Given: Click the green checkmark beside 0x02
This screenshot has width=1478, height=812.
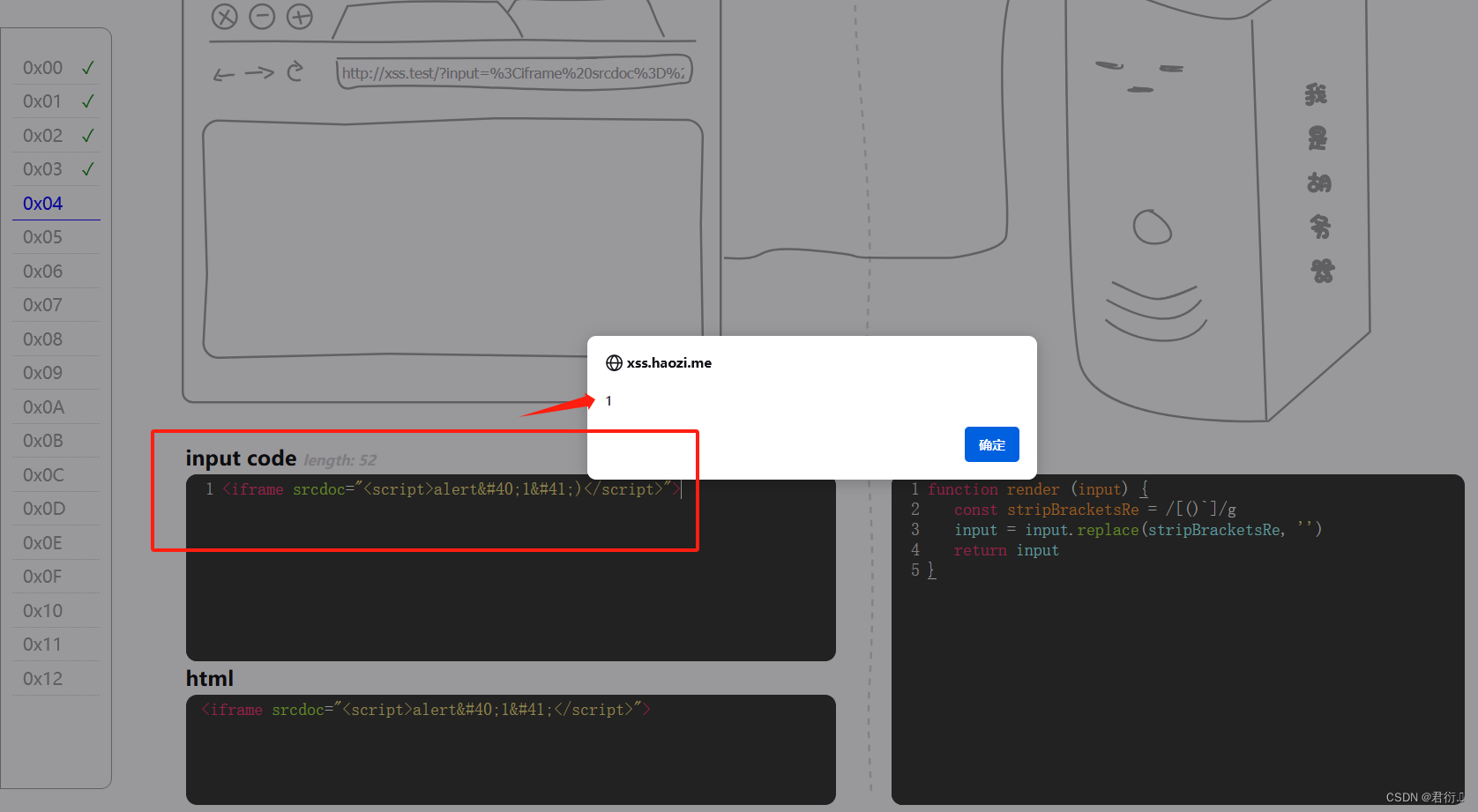Looking at the screenshot, I should pyautogui.click(x=87, y=136).
